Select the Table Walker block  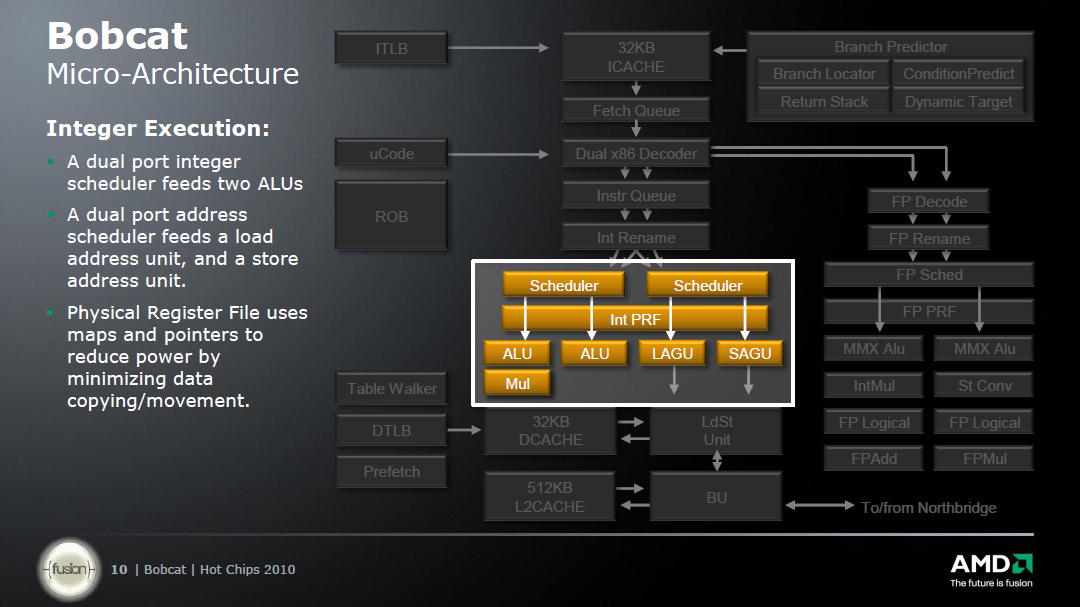click(x=391, y=389)
